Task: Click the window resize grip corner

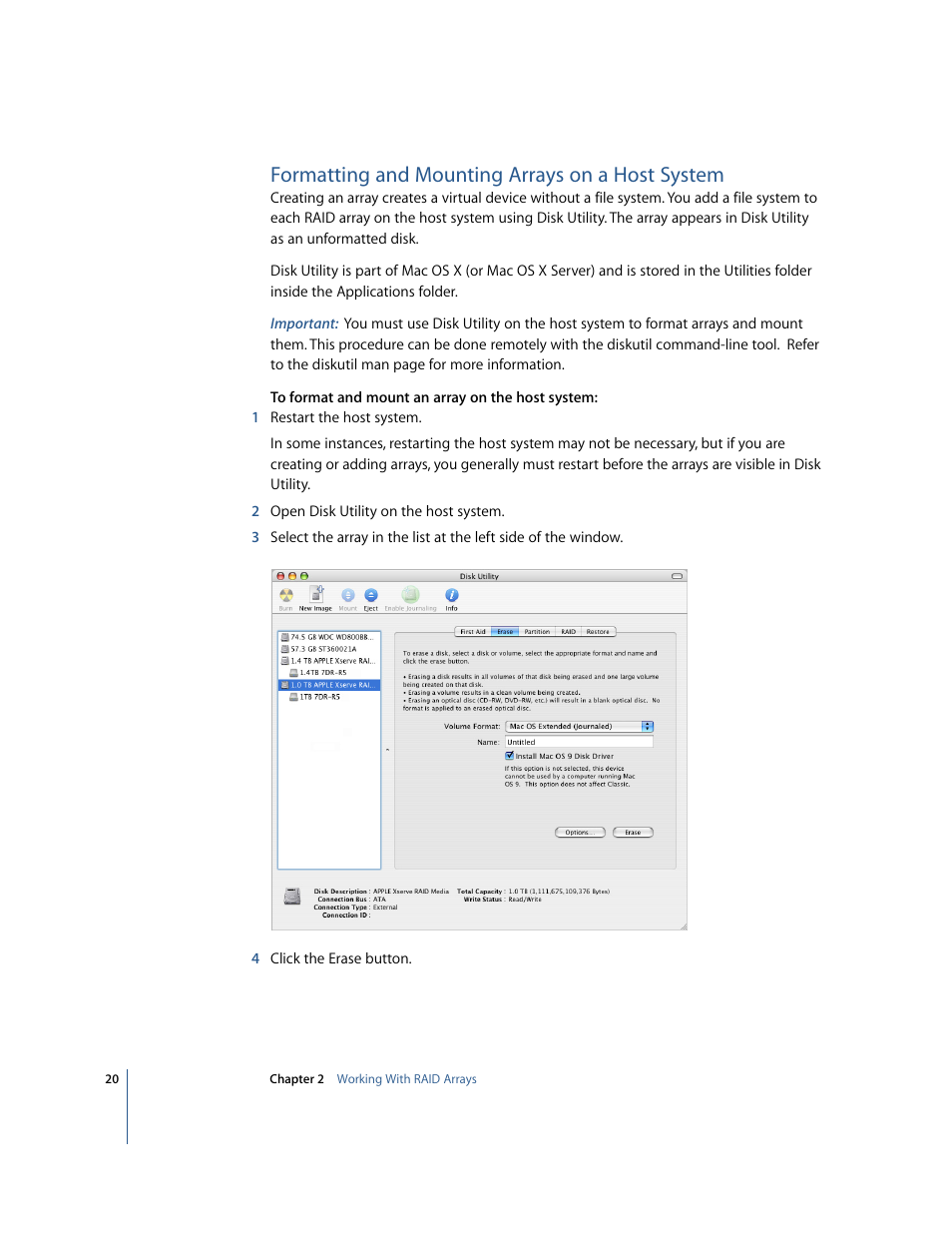Action: 683,925
